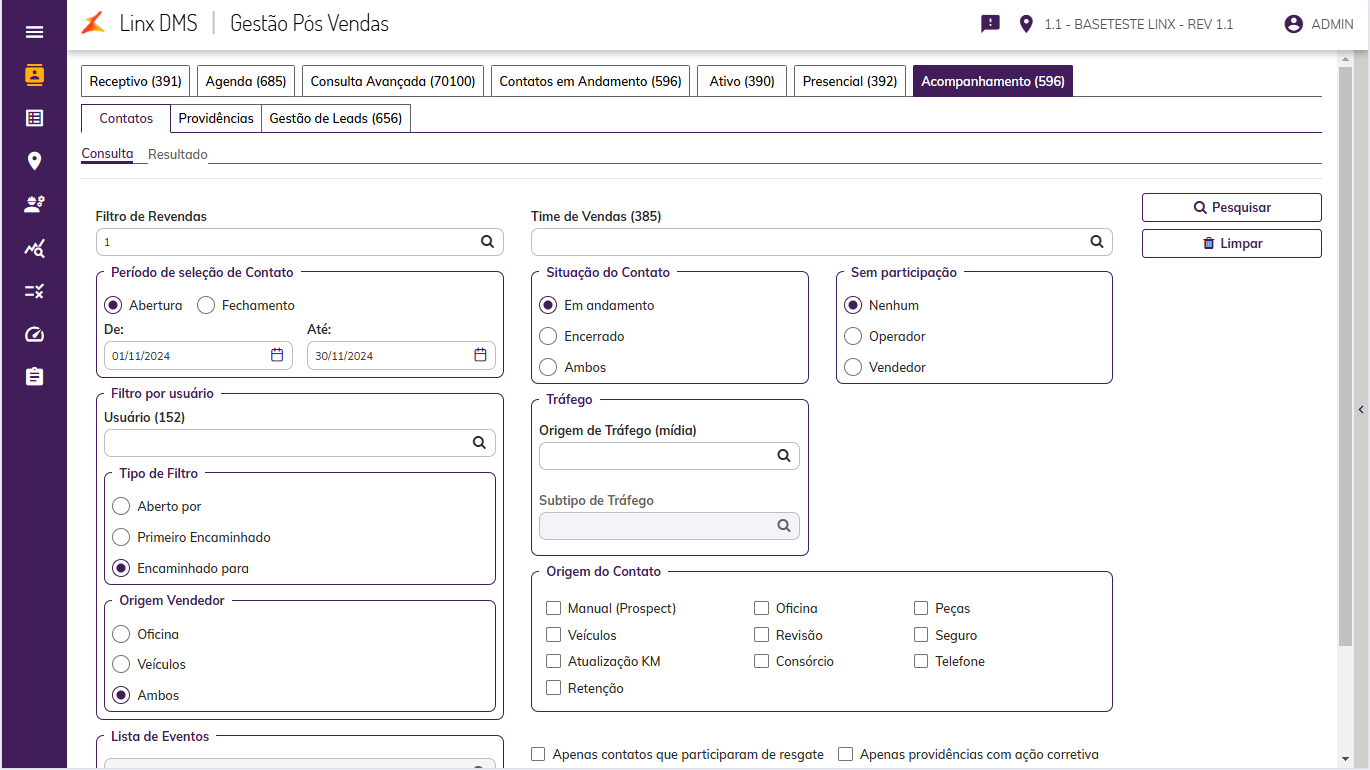Select the Fechamento radio button
Viewport: 1370px width, 770px height.
[206, 305]
